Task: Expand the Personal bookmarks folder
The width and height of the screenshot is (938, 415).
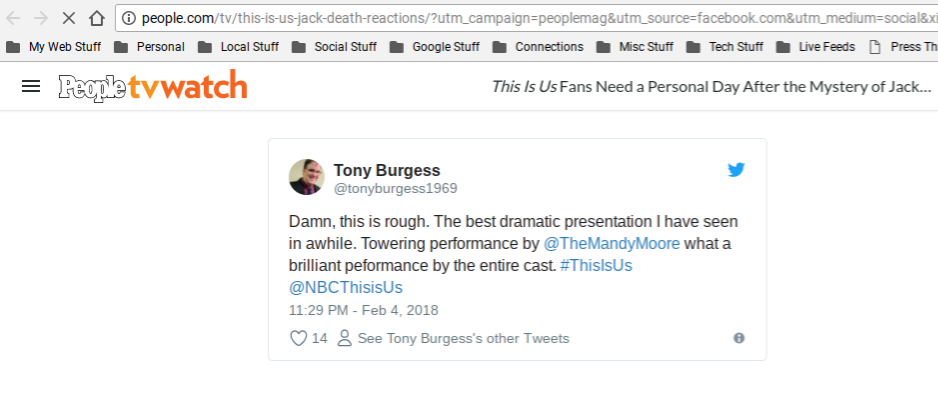Action: coord(149,47)
